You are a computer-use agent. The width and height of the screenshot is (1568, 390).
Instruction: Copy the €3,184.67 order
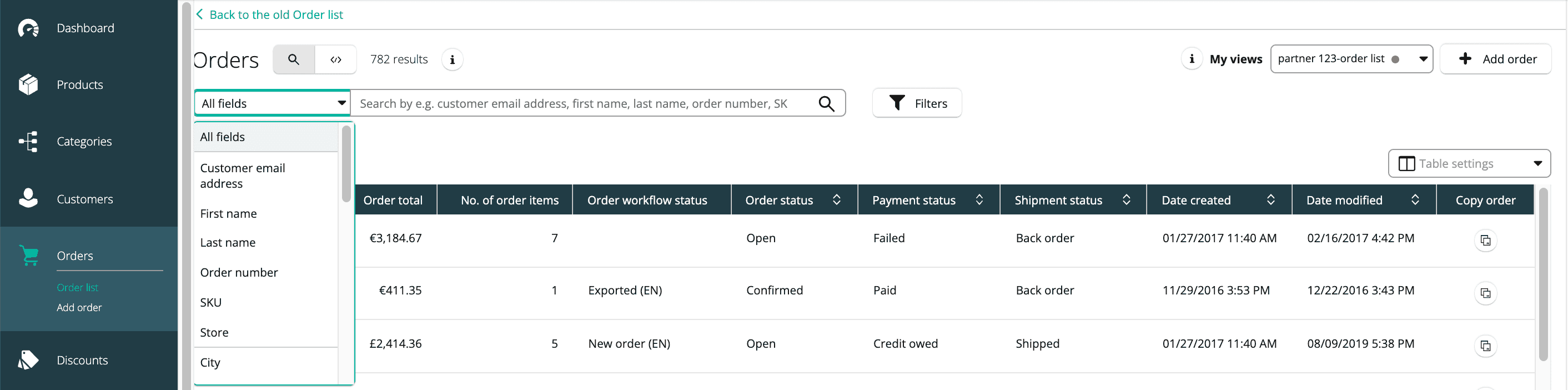[x=1485, y=241]
